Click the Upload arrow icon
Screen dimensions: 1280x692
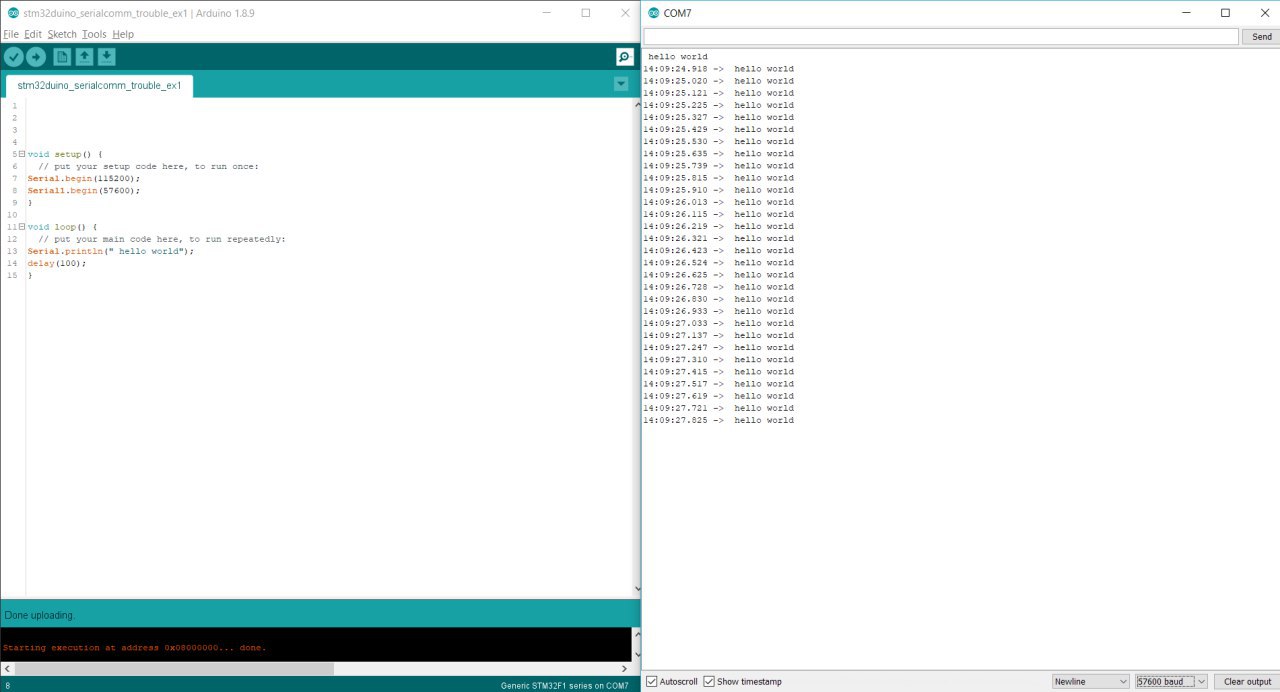(x=36, y=57)
